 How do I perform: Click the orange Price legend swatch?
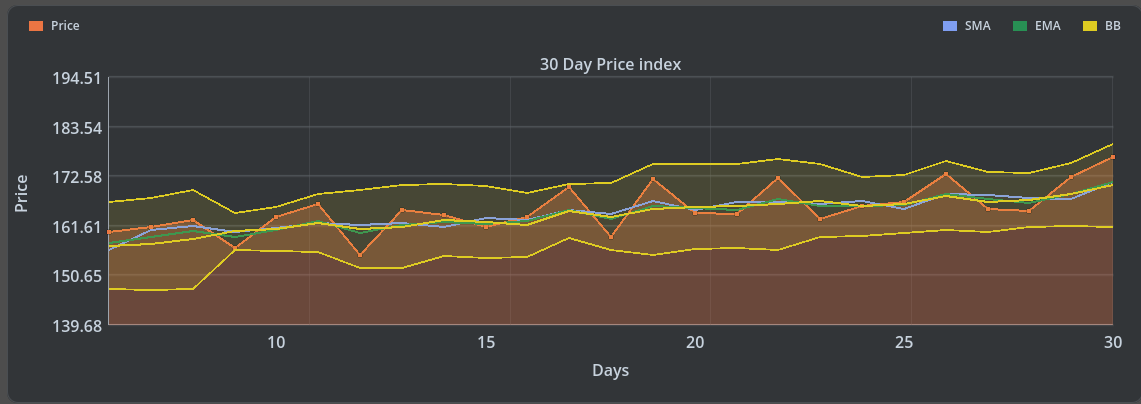[37, 26]
